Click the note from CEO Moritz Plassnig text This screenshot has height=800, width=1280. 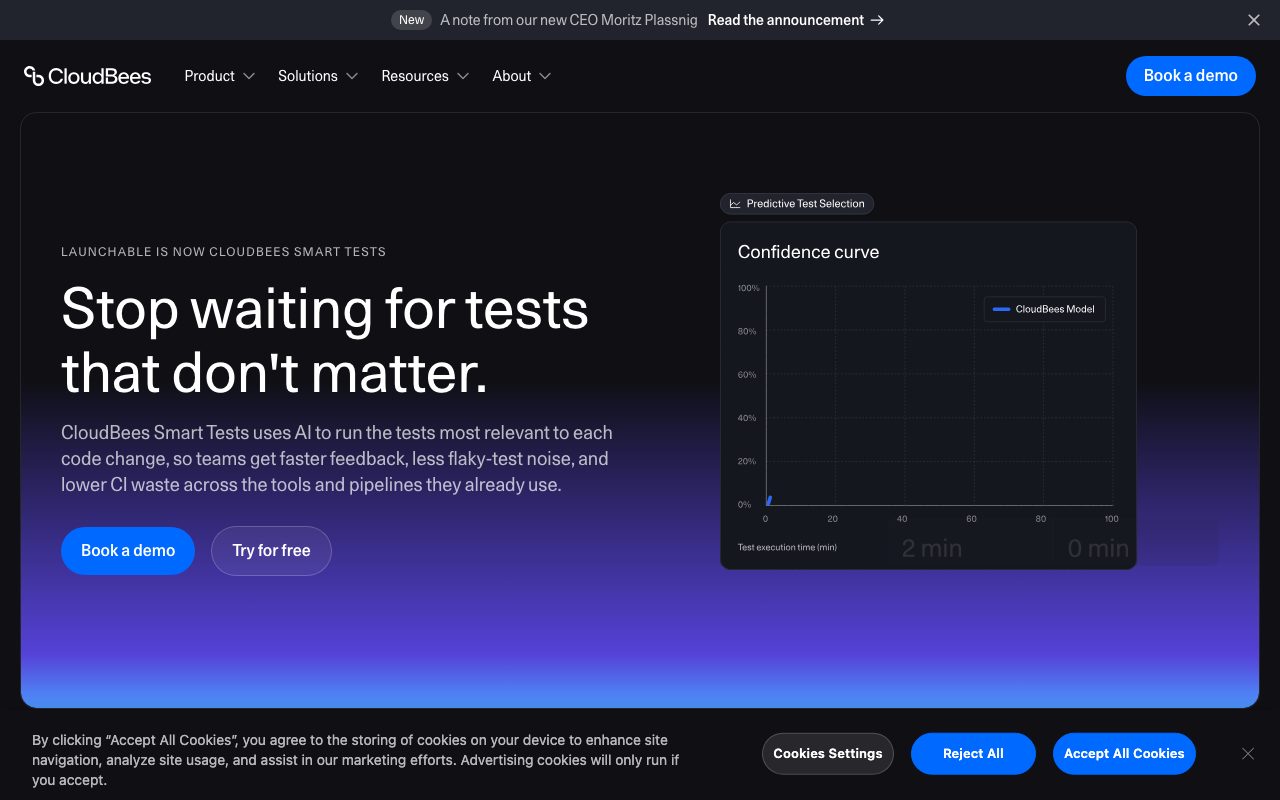[569, 20]
